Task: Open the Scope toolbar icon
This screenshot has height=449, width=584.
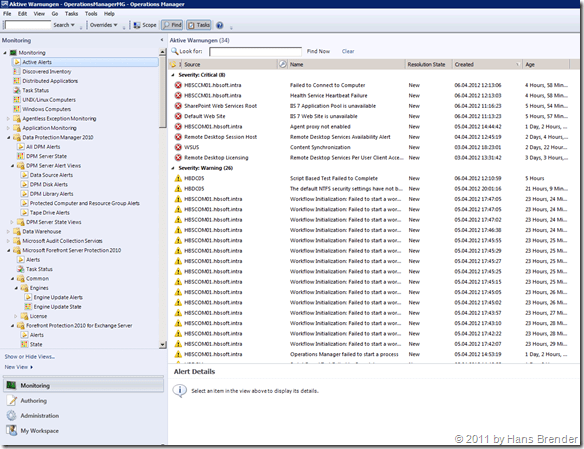Action: click(x=137, y=25)
